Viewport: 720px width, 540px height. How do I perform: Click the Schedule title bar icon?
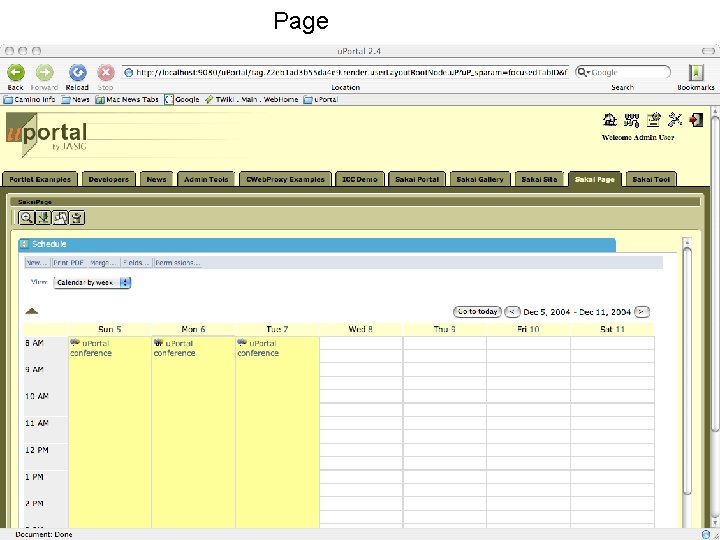24,244
